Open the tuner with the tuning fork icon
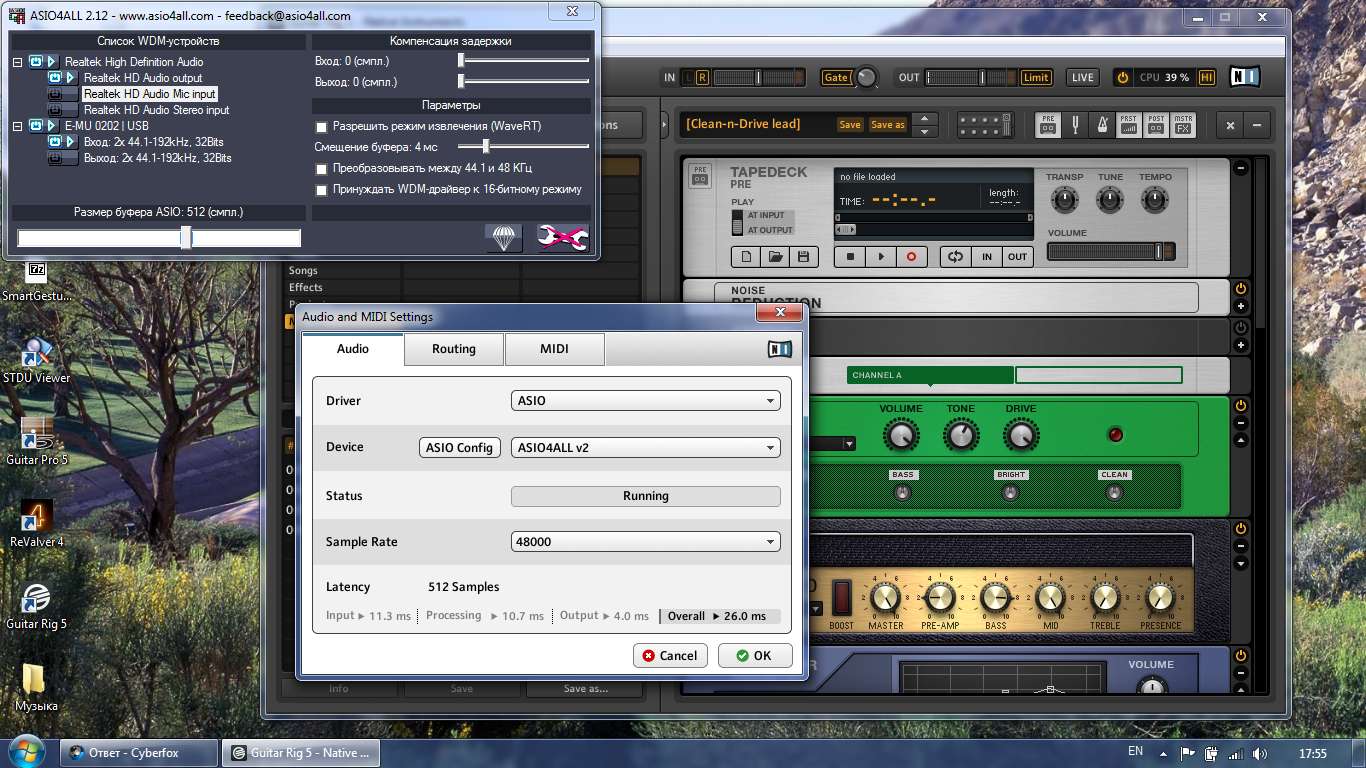The width and height of the screenshot is (1366, 768). [1076, 125]
